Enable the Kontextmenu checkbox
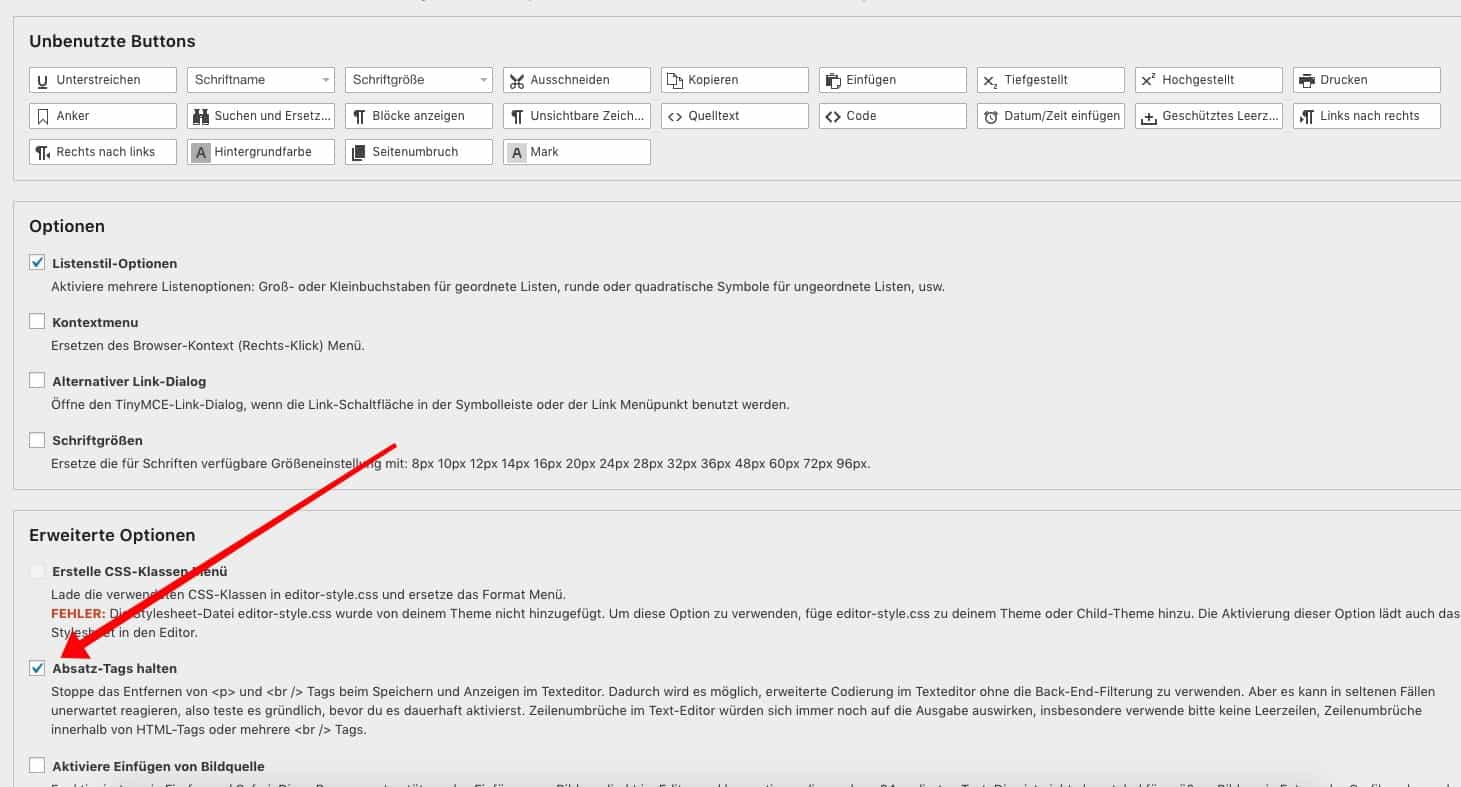 [x=37, y=322]
